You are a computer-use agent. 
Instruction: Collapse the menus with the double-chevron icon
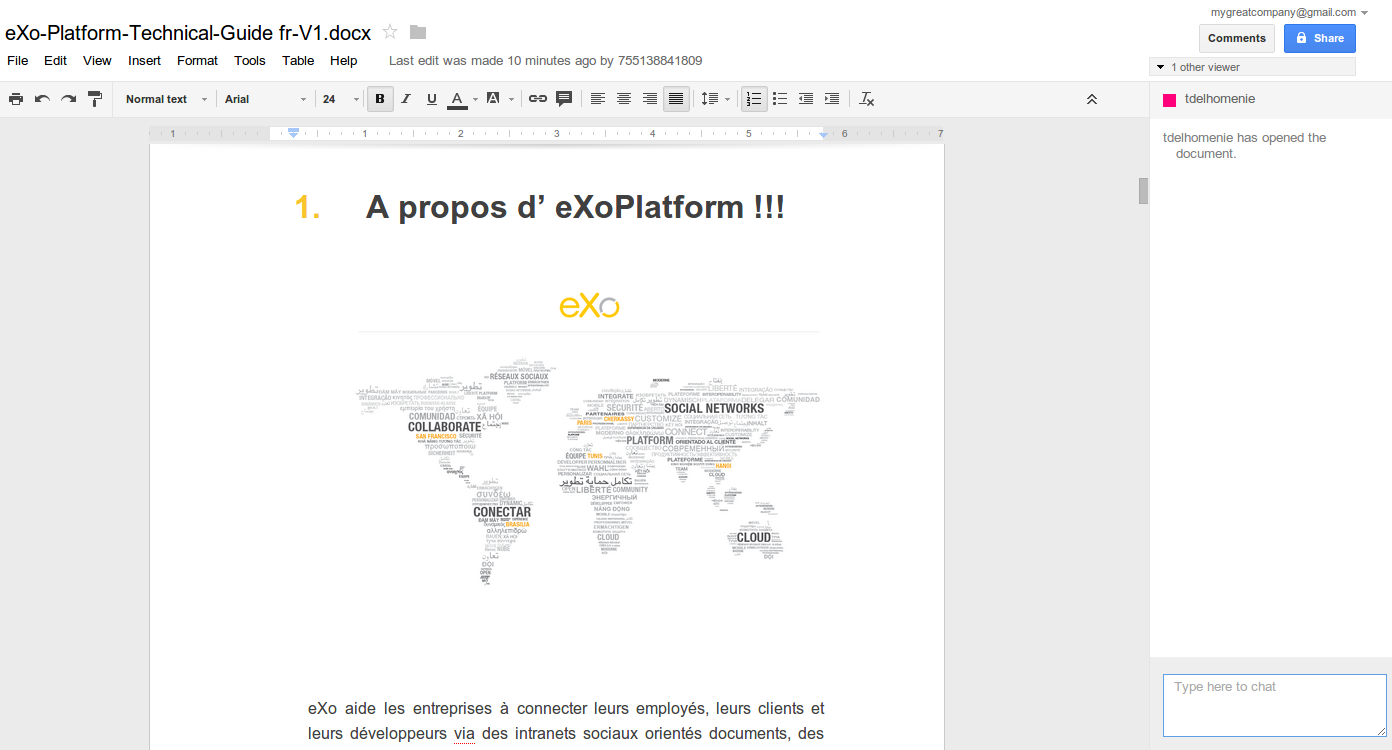coord(1092,99)
